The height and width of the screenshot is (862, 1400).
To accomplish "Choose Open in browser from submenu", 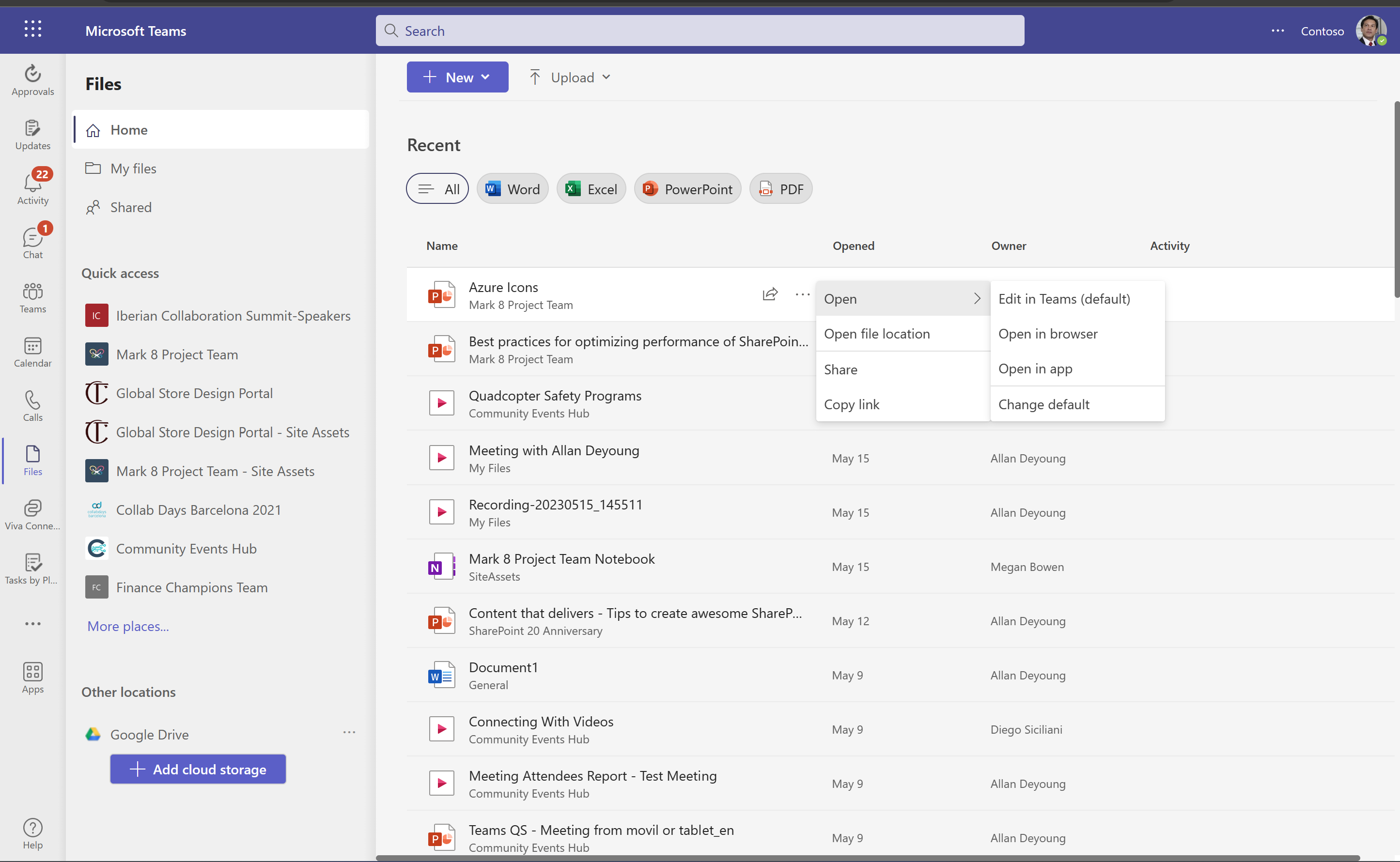I will [x=1047, y=334].
